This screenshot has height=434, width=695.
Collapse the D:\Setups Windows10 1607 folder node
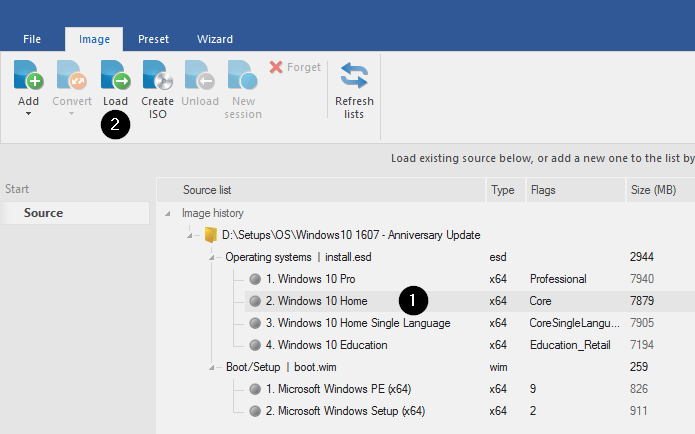pos(190,235)
